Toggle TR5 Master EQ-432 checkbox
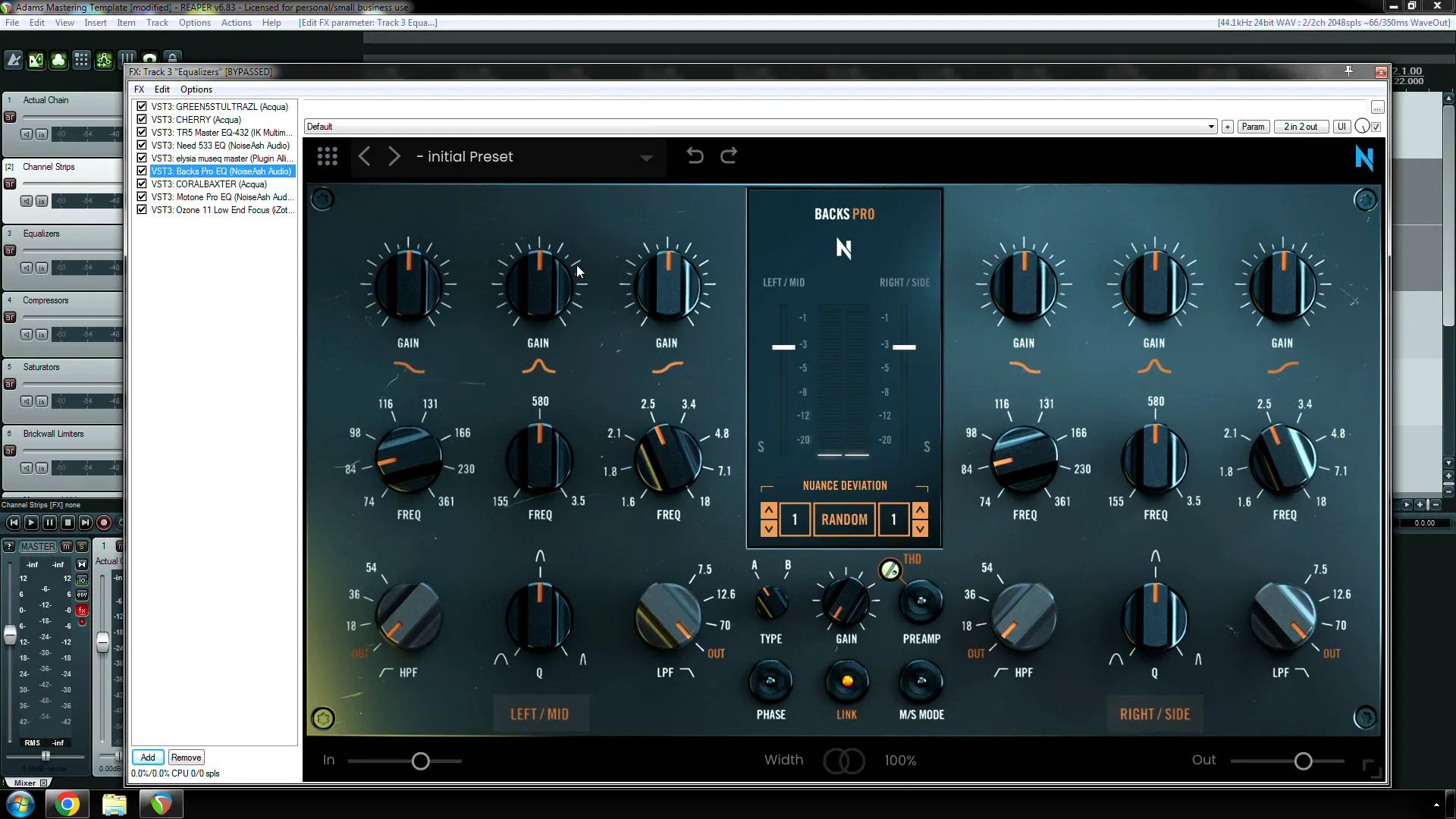Image resolution: width=1456 pixels, height=819 pixels. click(x=142, y=133)
